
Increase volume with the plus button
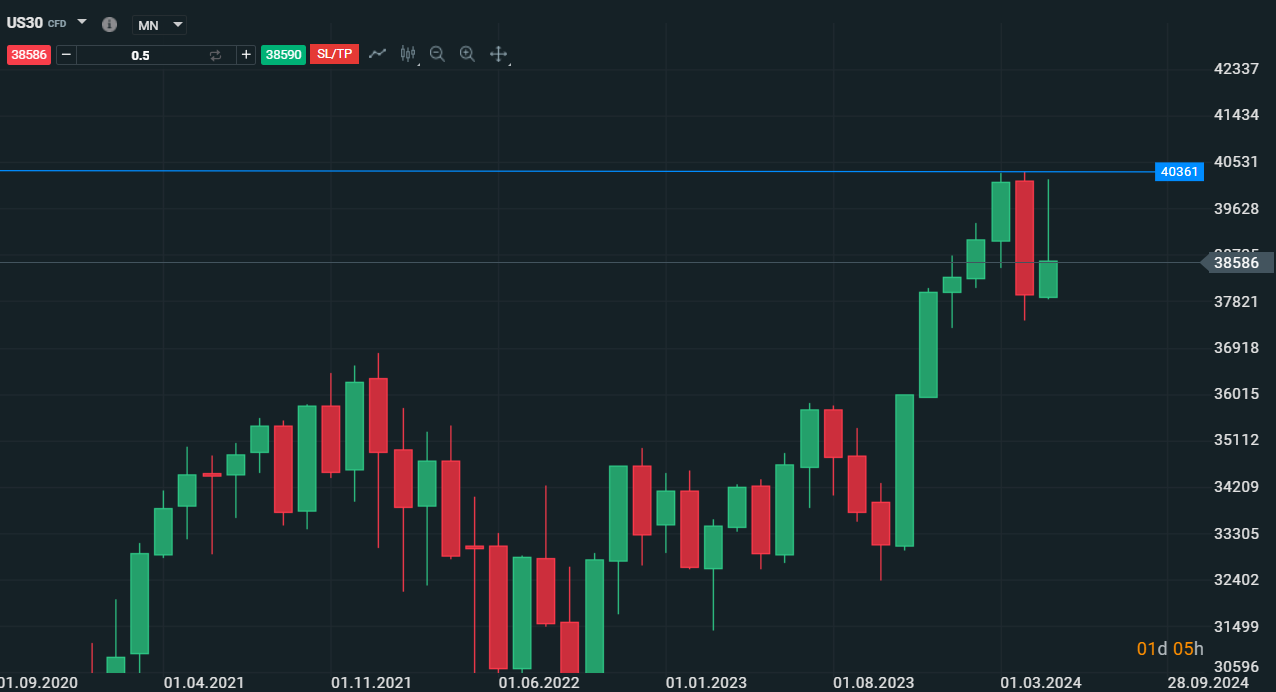[x=246, y=55]
